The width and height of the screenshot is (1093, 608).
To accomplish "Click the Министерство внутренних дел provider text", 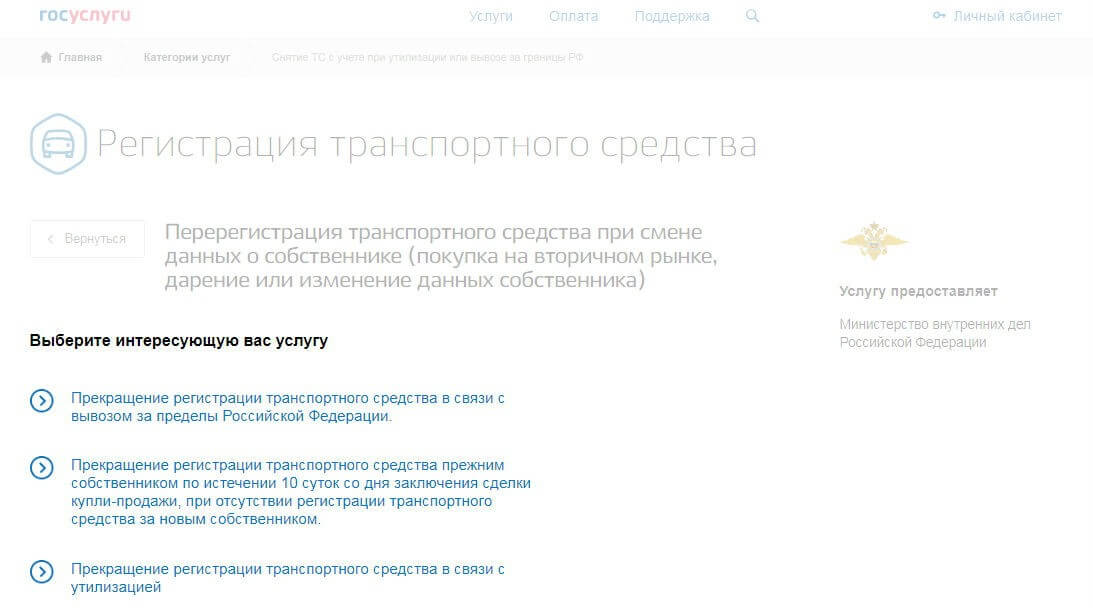I will point(934,333).
